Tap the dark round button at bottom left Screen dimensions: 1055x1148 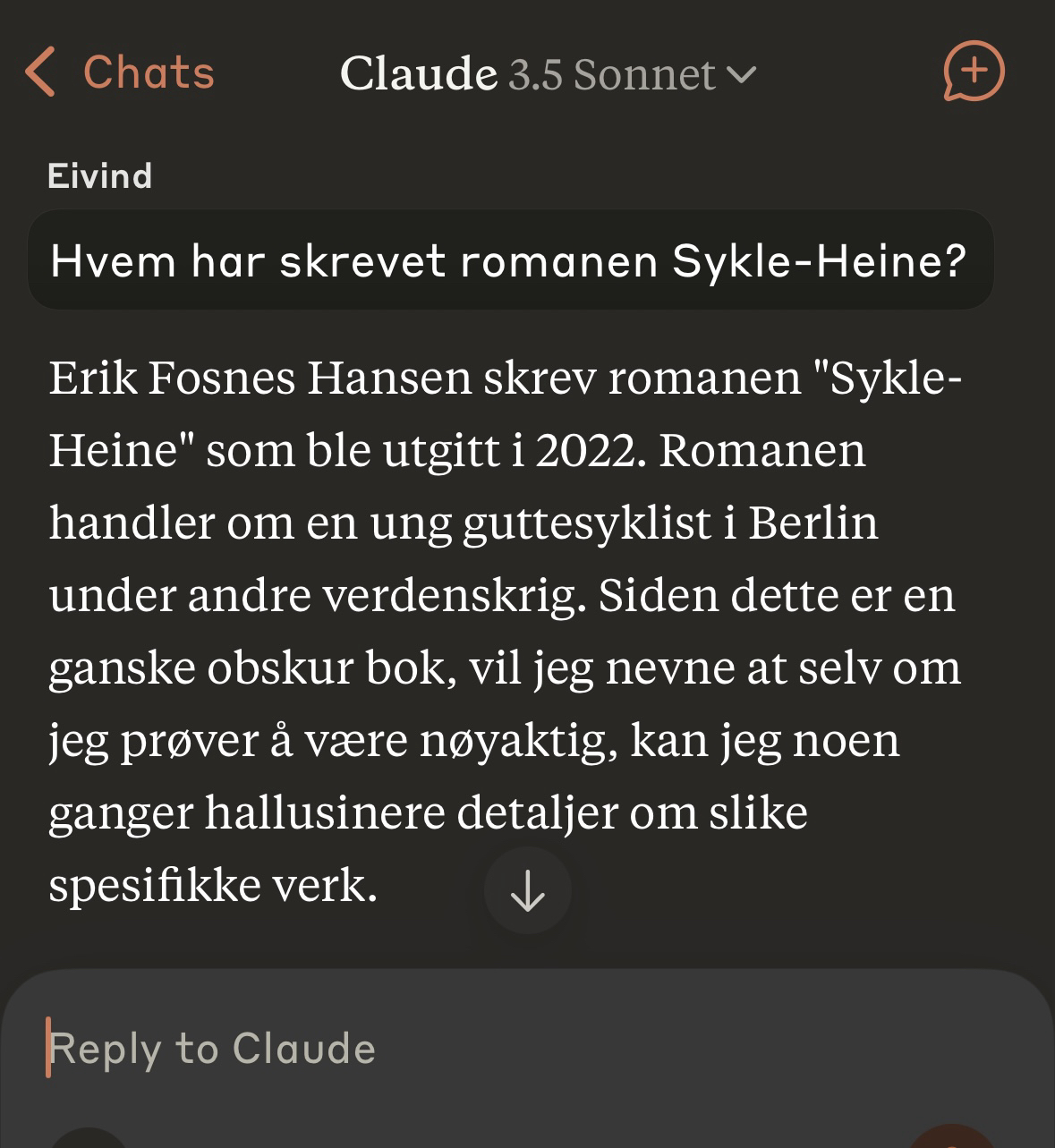[89, 1138]
